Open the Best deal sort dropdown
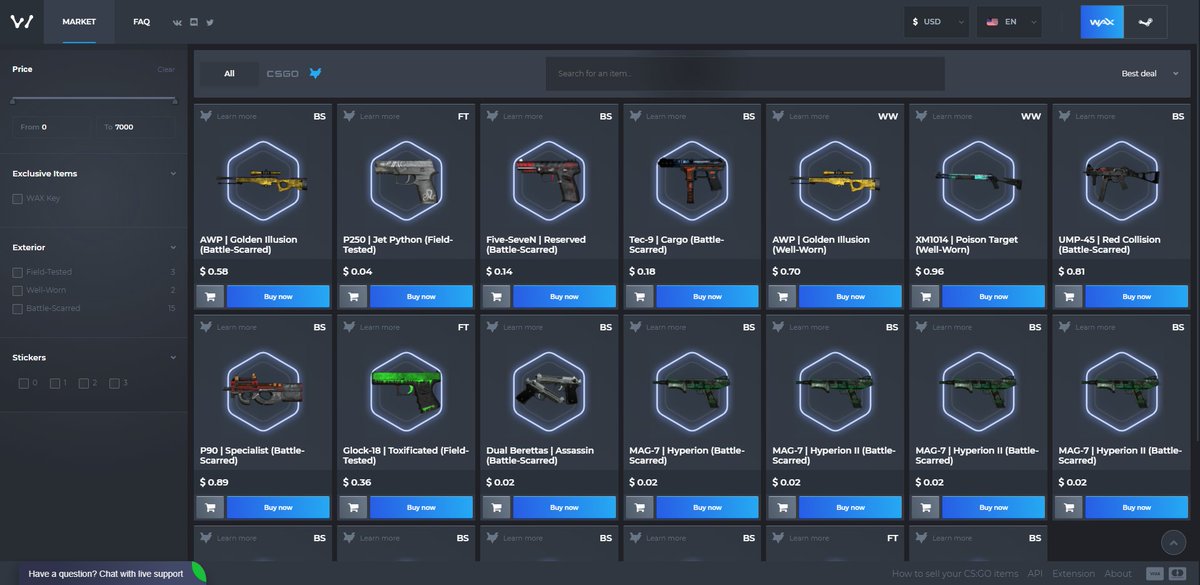Viewport: 1200px width, 585px height. [1151, 73]
